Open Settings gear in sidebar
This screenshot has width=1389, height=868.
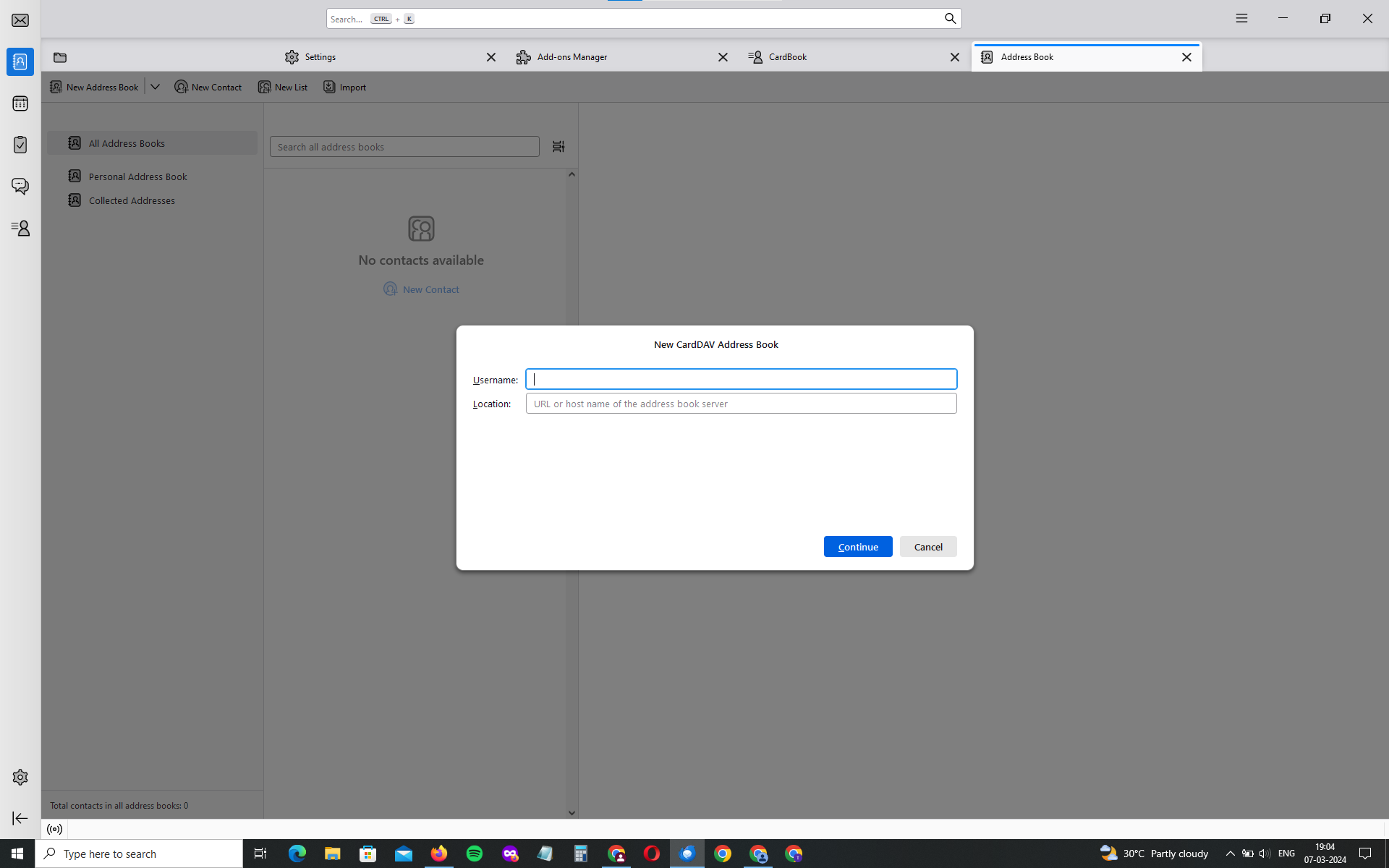(20, 777)
